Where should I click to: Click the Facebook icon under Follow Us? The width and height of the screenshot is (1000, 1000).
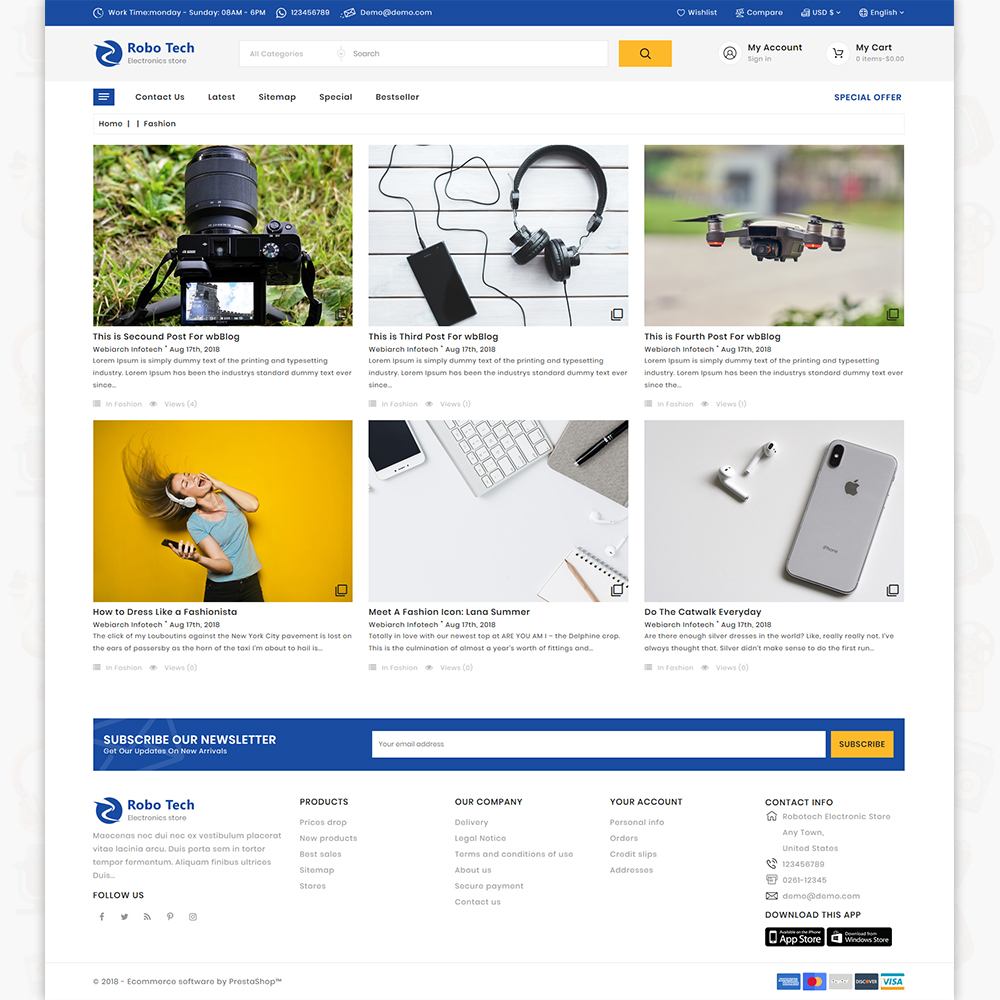coord(101,917)
